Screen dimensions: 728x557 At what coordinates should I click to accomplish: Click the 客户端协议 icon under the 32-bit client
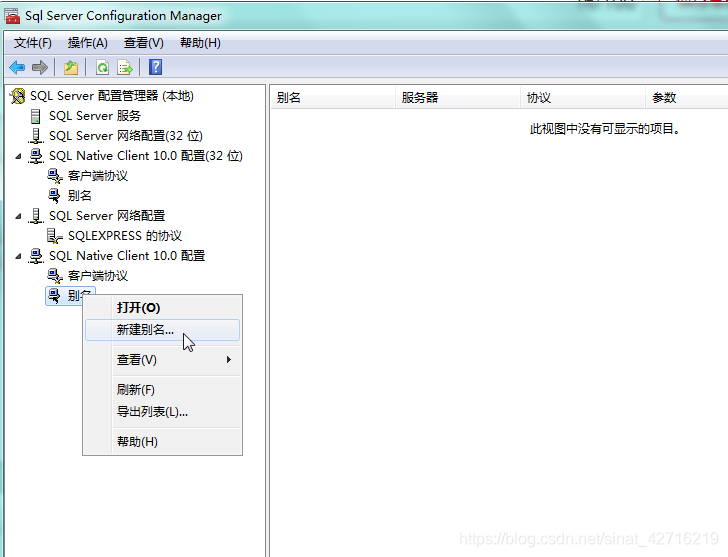[55, 176]
